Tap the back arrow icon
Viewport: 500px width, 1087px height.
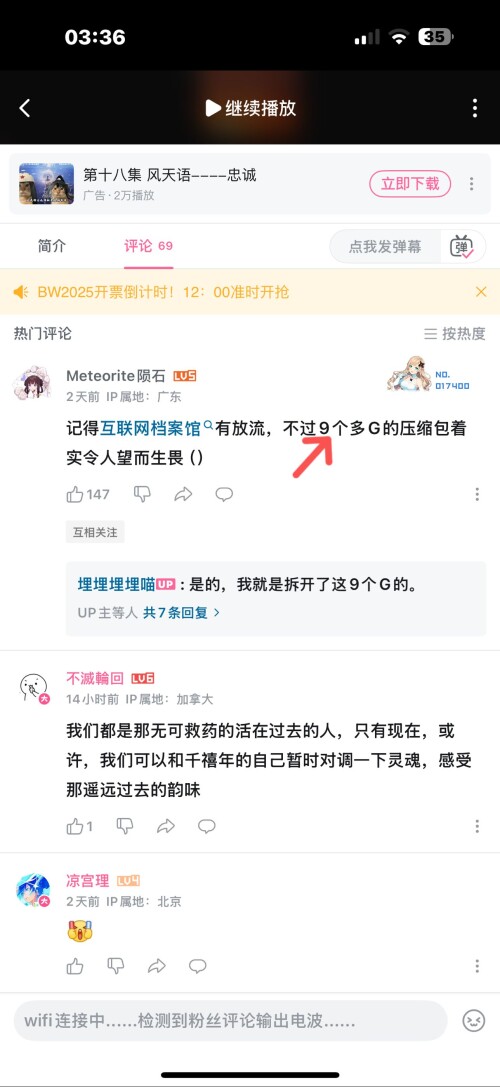[25, 108]
